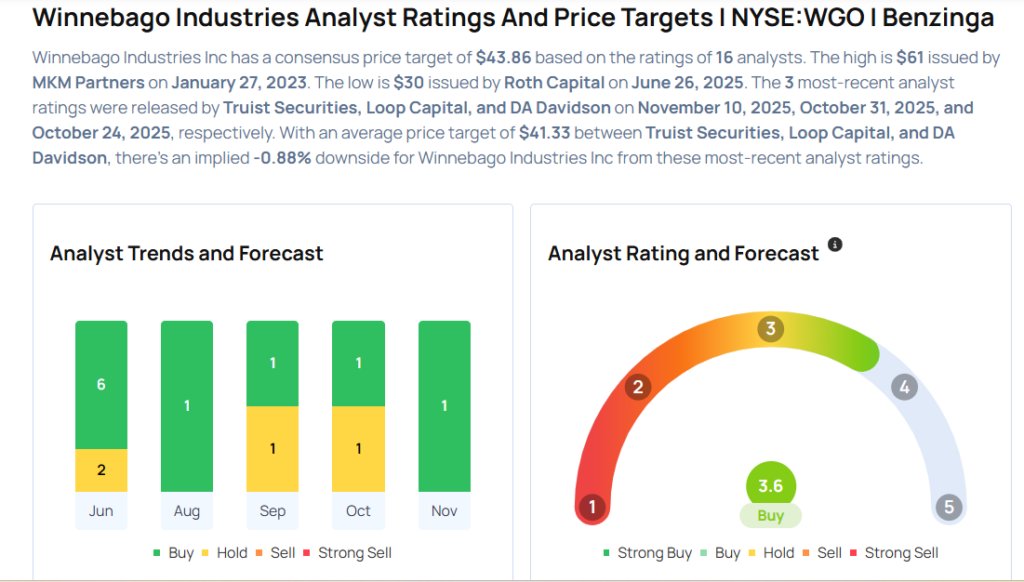The width and height of the screenshot is (1024, 582).
Task: Click the August bar showing 1 Buy
Action: coord(187,406)
